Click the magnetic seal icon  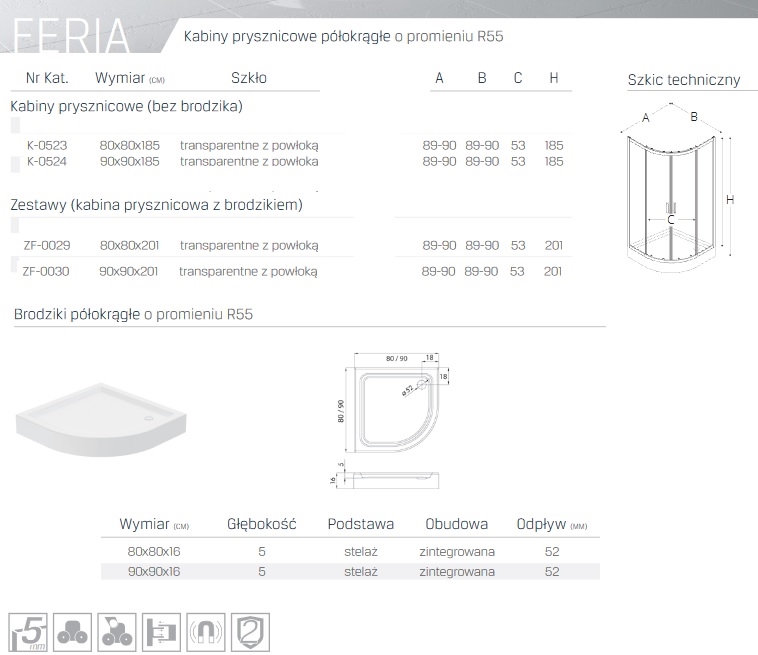tap(206, 632)
